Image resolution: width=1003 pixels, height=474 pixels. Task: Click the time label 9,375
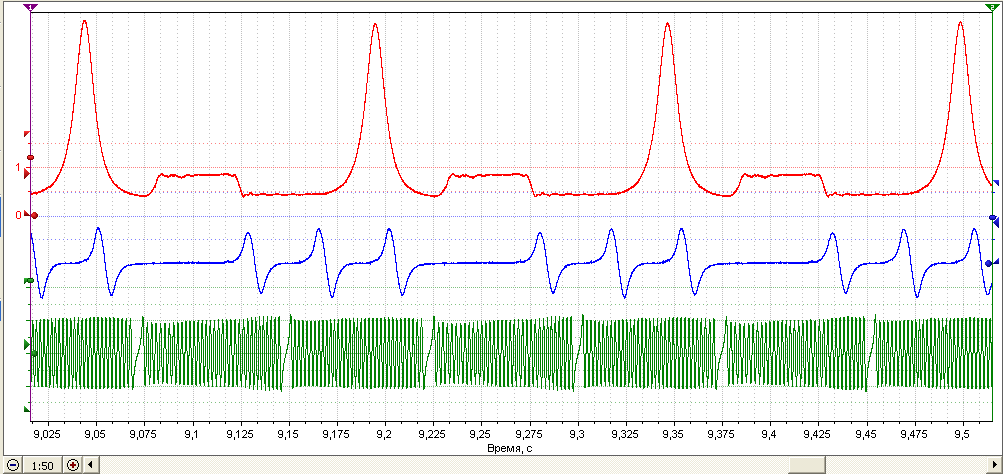(x=722, y=433)
